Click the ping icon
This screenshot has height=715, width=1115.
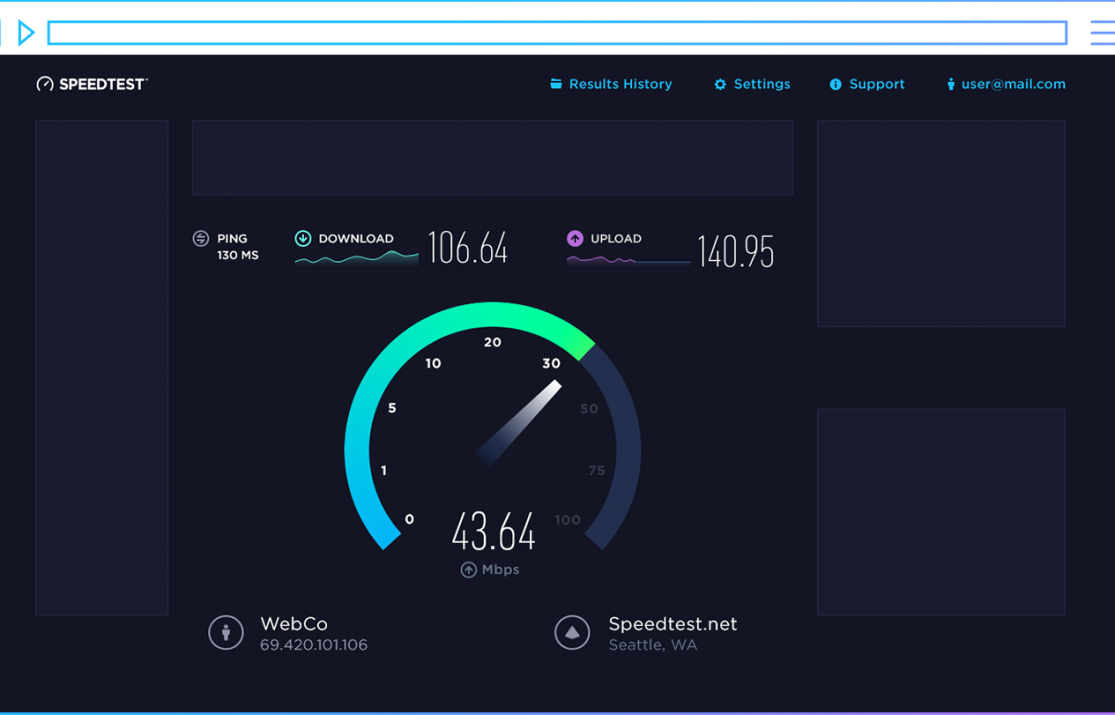(201, 239)
